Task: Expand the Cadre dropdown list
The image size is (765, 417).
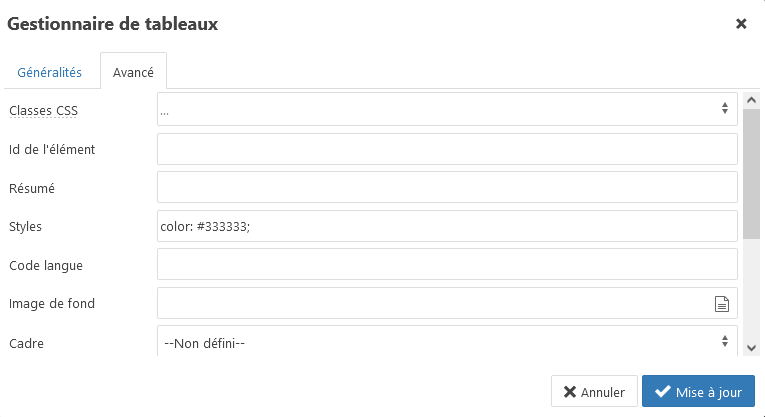Action: [447, 342]
